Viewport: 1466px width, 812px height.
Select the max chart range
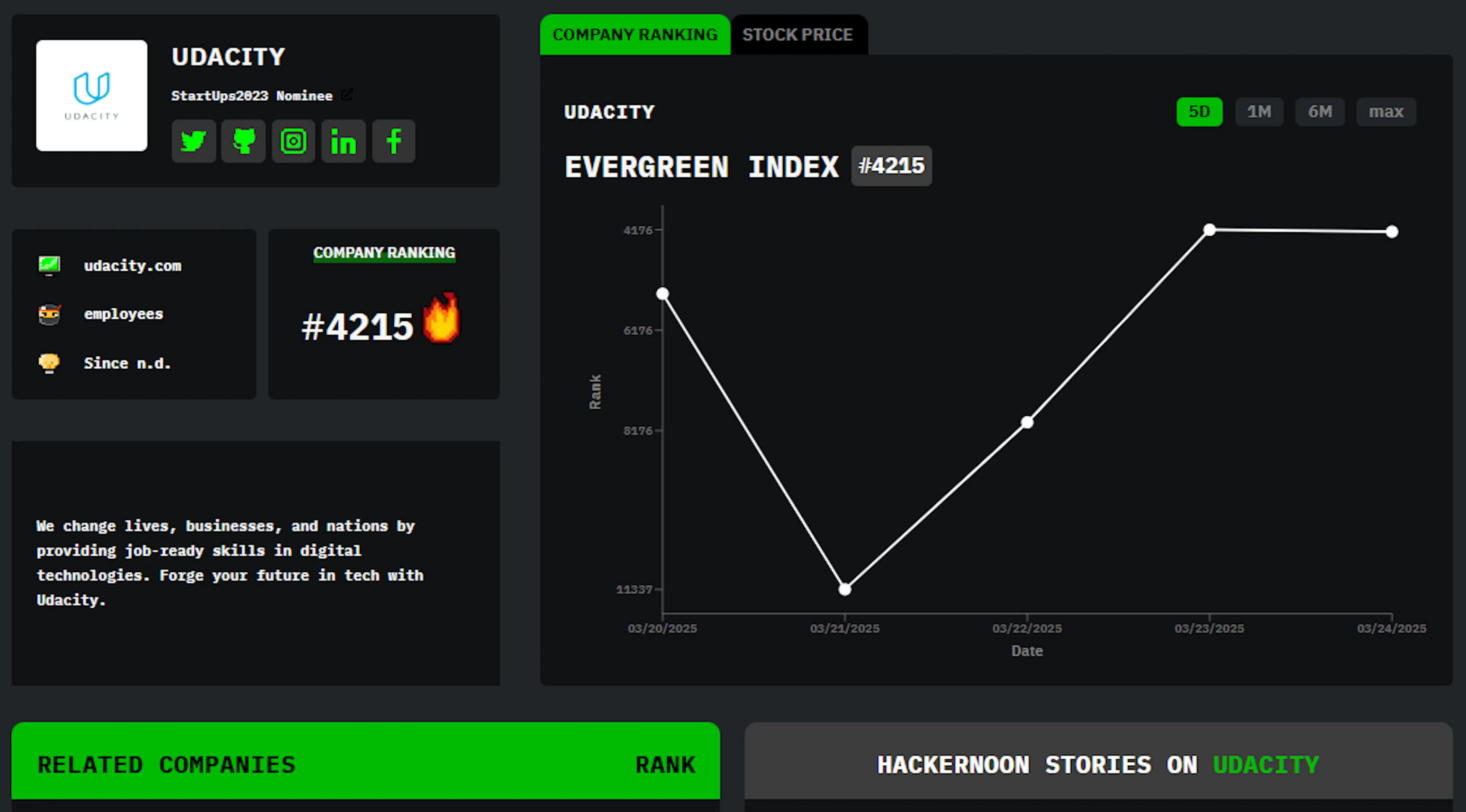pyautogui.click(x=1386, y=111)
